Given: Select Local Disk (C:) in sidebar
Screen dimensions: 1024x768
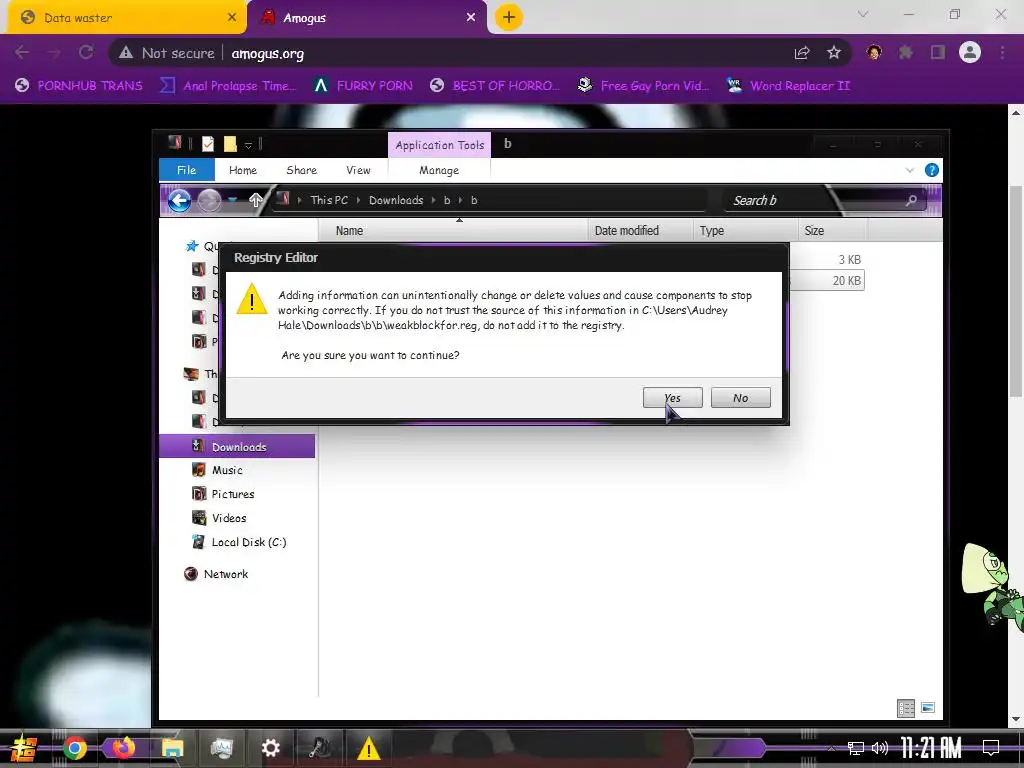Looking at the screenshot, I should [249, 542].
